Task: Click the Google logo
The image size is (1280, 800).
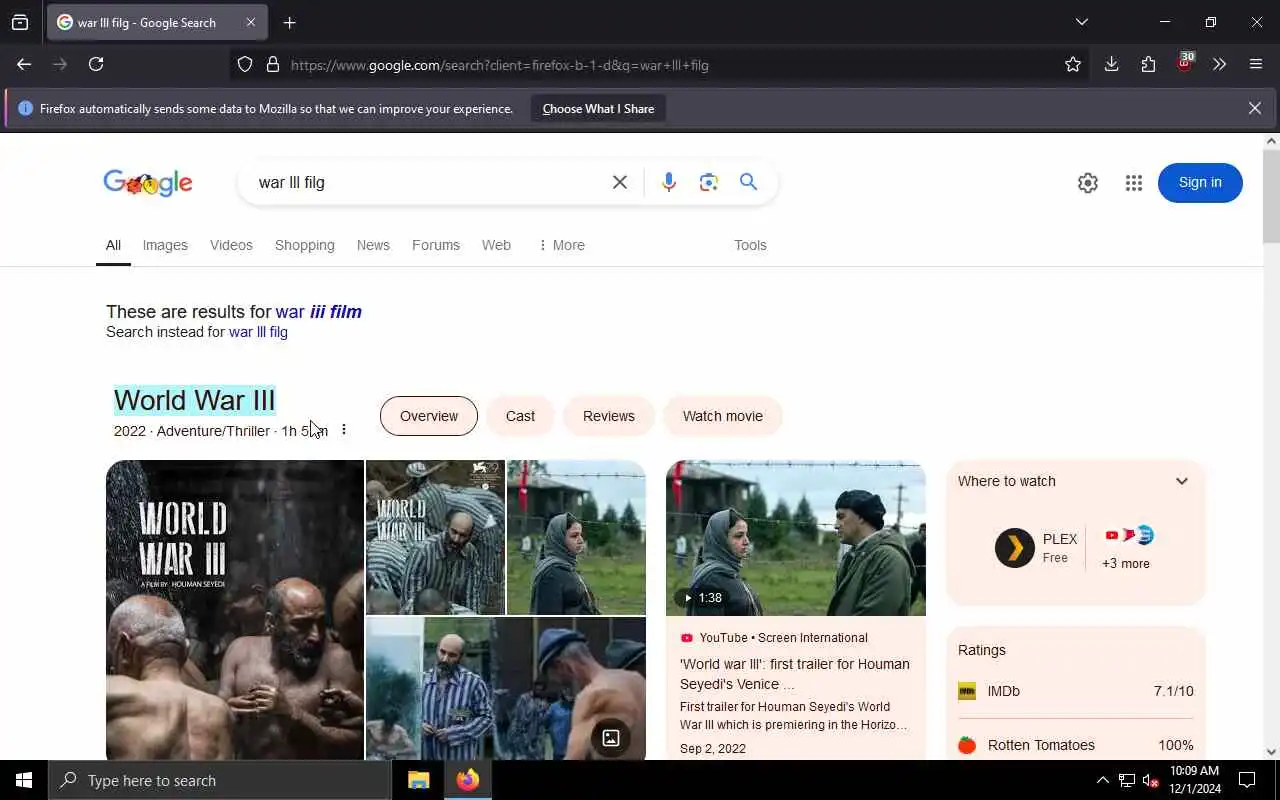Action: pyautogui.click(x=148, y=182)
